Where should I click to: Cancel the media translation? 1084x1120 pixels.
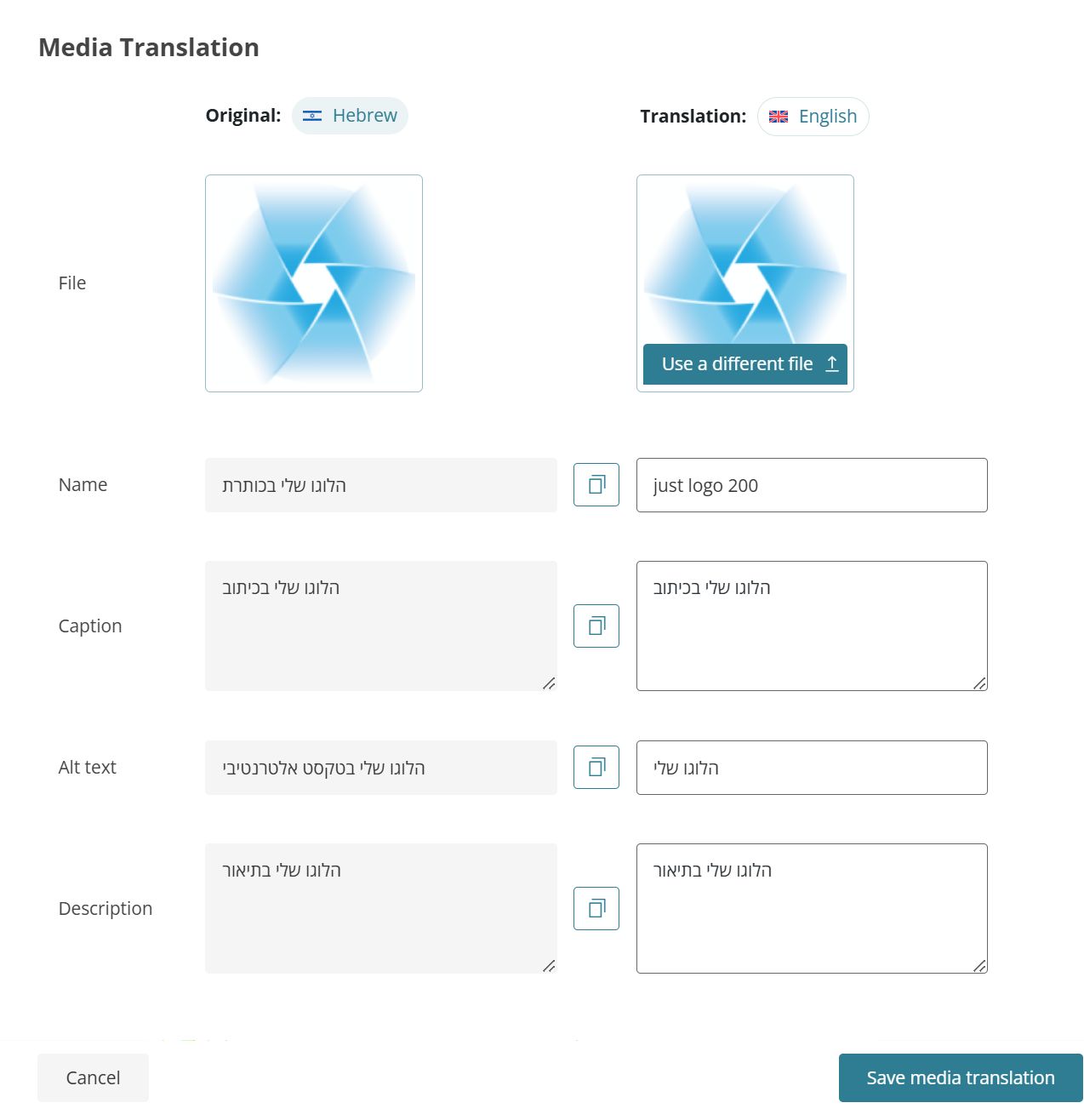pyautogui.click(x=93, y=1077)
